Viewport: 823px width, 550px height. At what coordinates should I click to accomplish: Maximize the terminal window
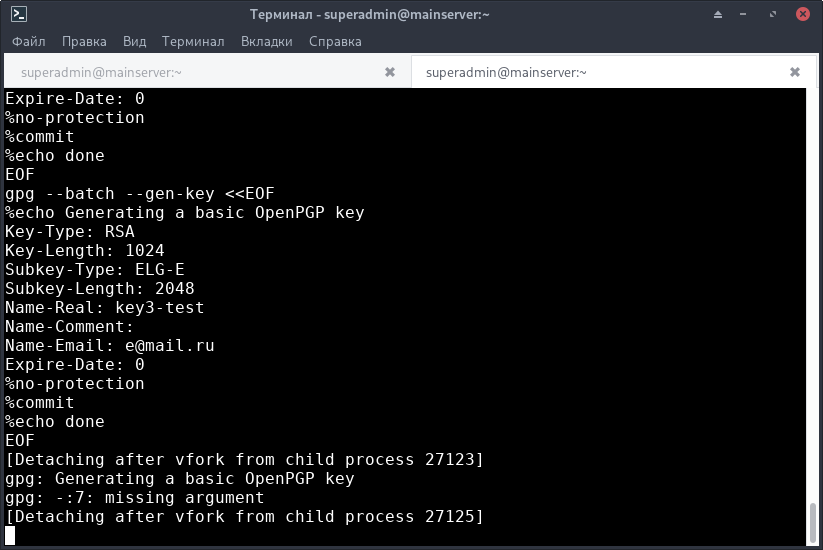[775, 15]
